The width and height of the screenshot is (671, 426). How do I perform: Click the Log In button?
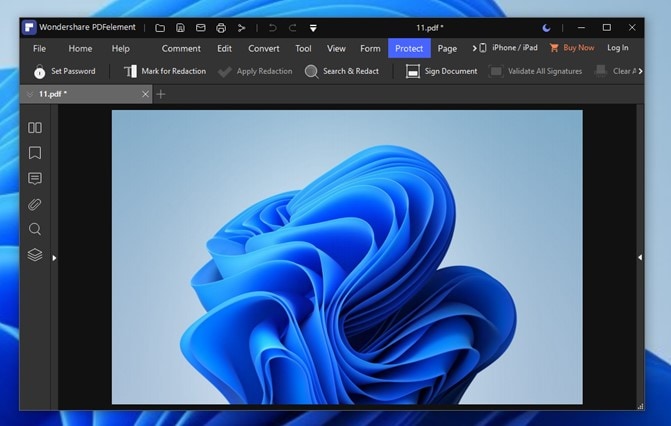click(x=618, y=48)
